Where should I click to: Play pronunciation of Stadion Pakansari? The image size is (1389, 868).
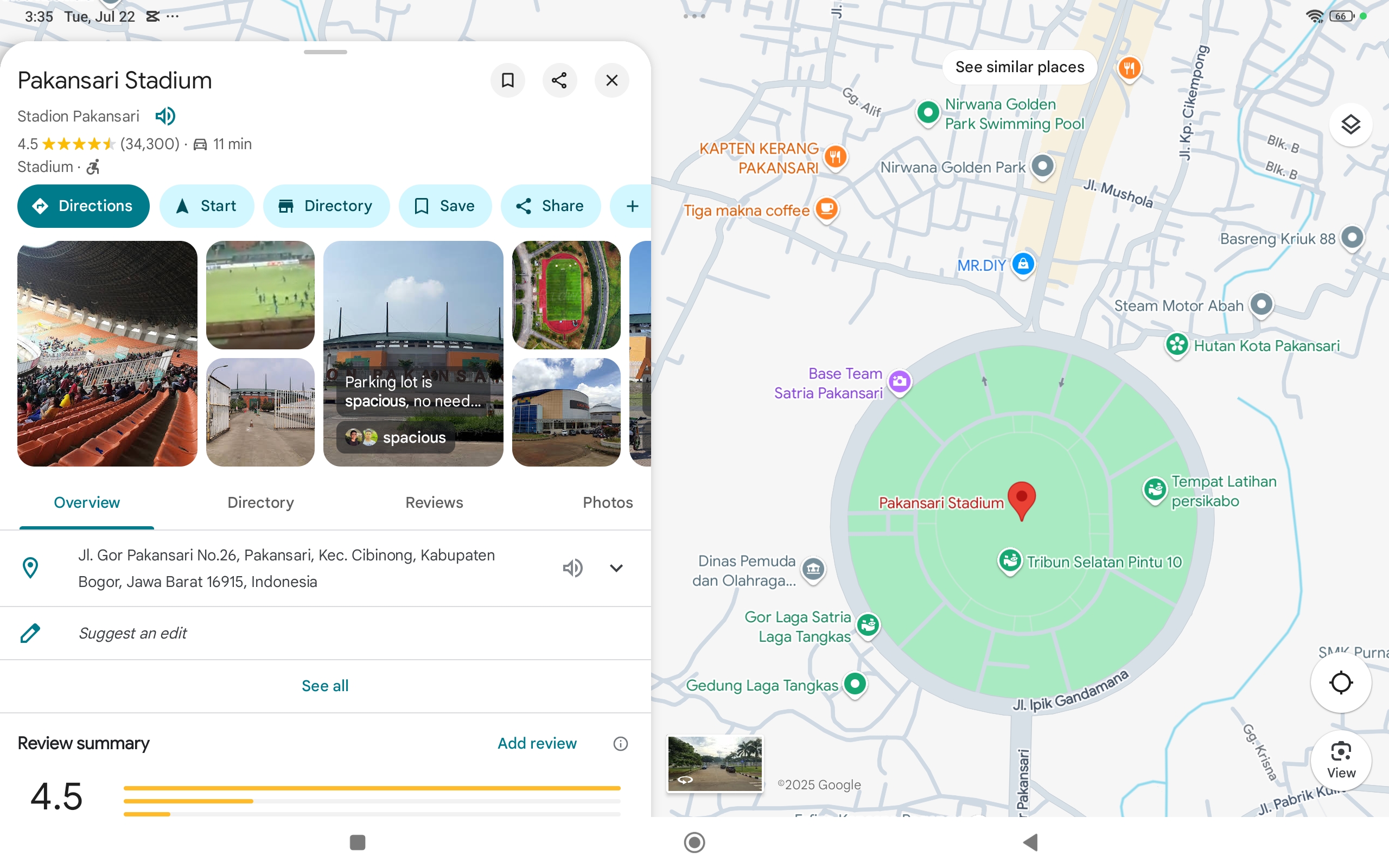pyautogui.click(x=165, y=117)
